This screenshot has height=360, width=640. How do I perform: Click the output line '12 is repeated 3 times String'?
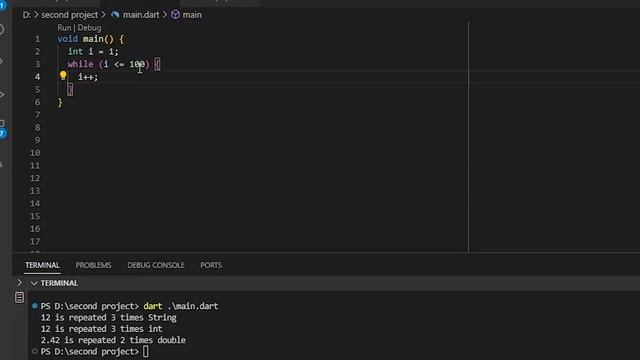[109, 318]
